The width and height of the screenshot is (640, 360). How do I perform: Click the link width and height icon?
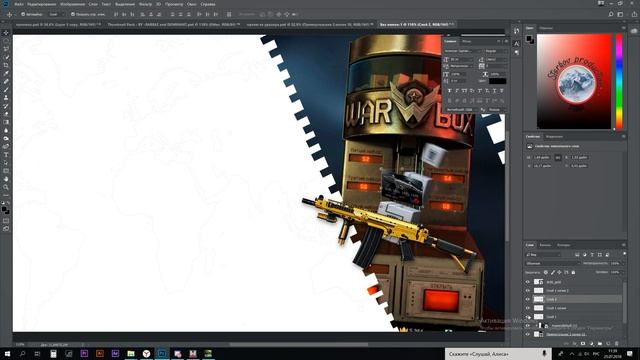click(558, 158)
